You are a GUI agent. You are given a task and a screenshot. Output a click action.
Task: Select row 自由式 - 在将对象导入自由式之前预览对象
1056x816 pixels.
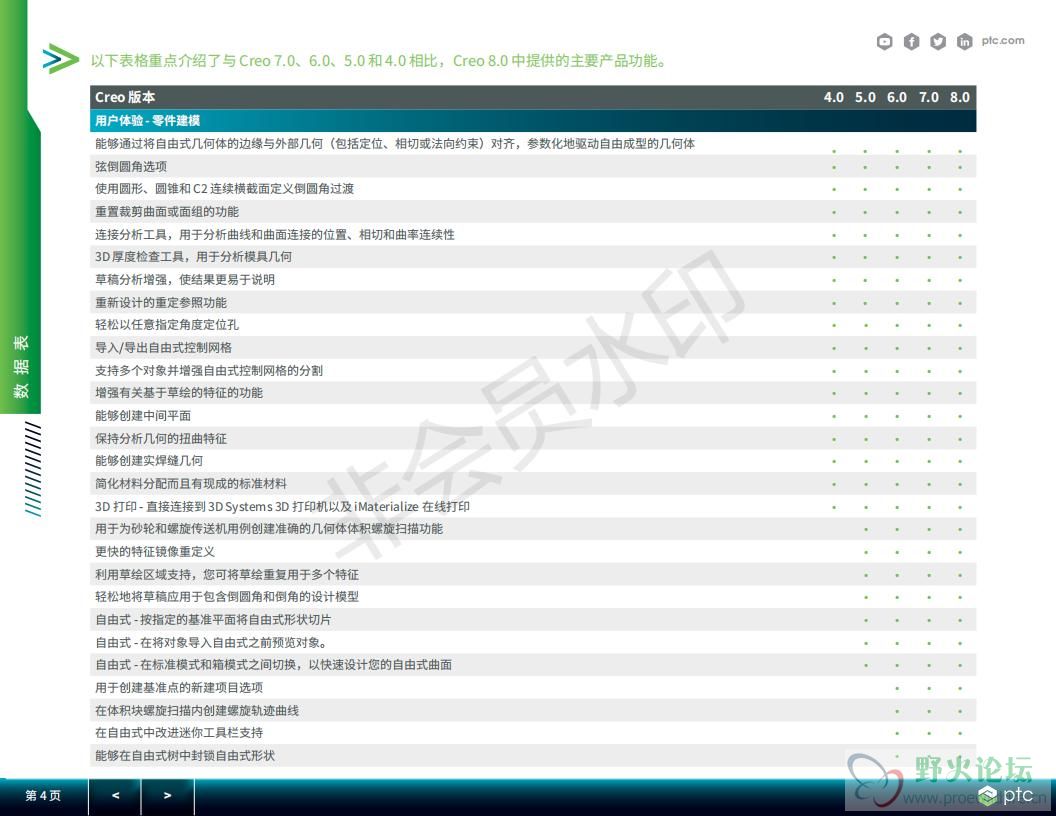(533, 642)
